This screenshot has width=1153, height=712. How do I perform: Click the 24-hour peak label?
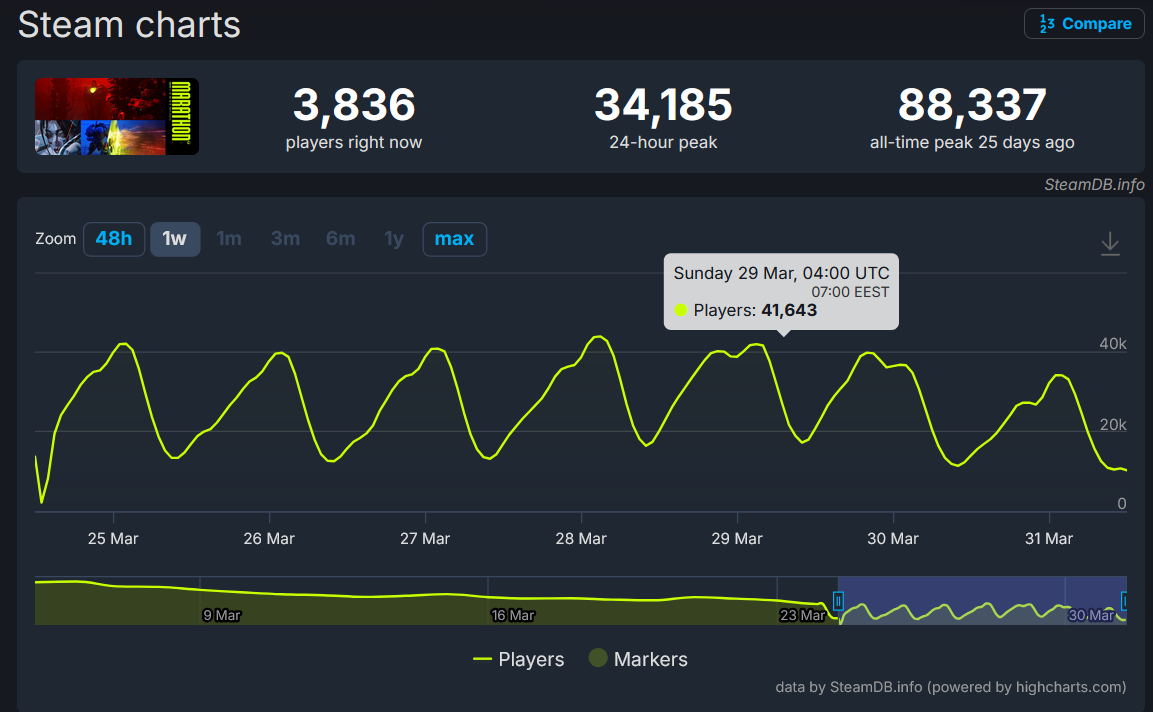(663, 142)
